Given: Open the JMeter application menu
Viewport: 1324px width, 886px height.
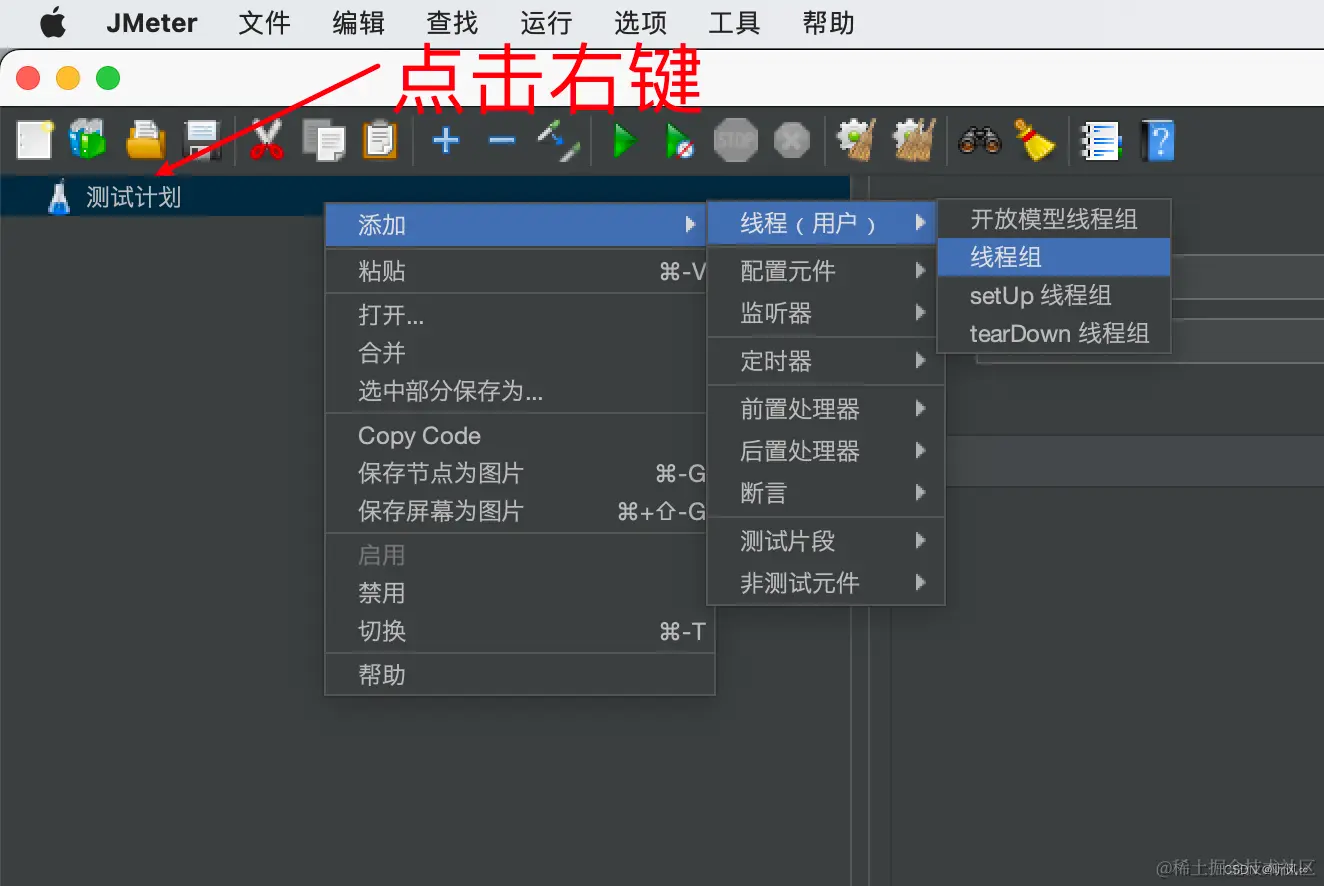Looking at the screenshot, I should point(152,23).
